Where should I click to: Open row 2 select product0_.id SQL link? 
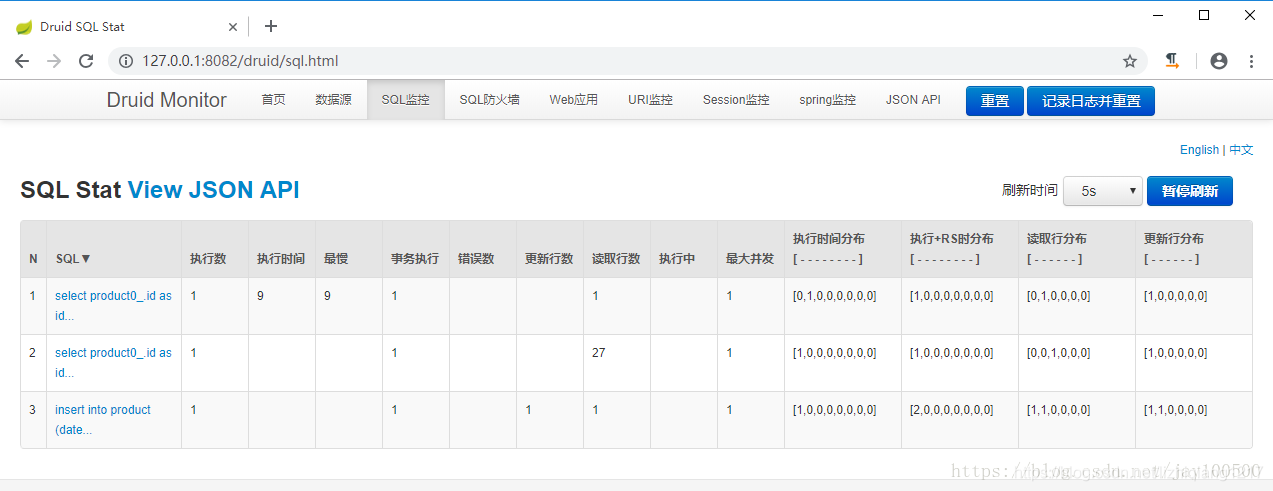pyautogui.click(x=113, y=363)
